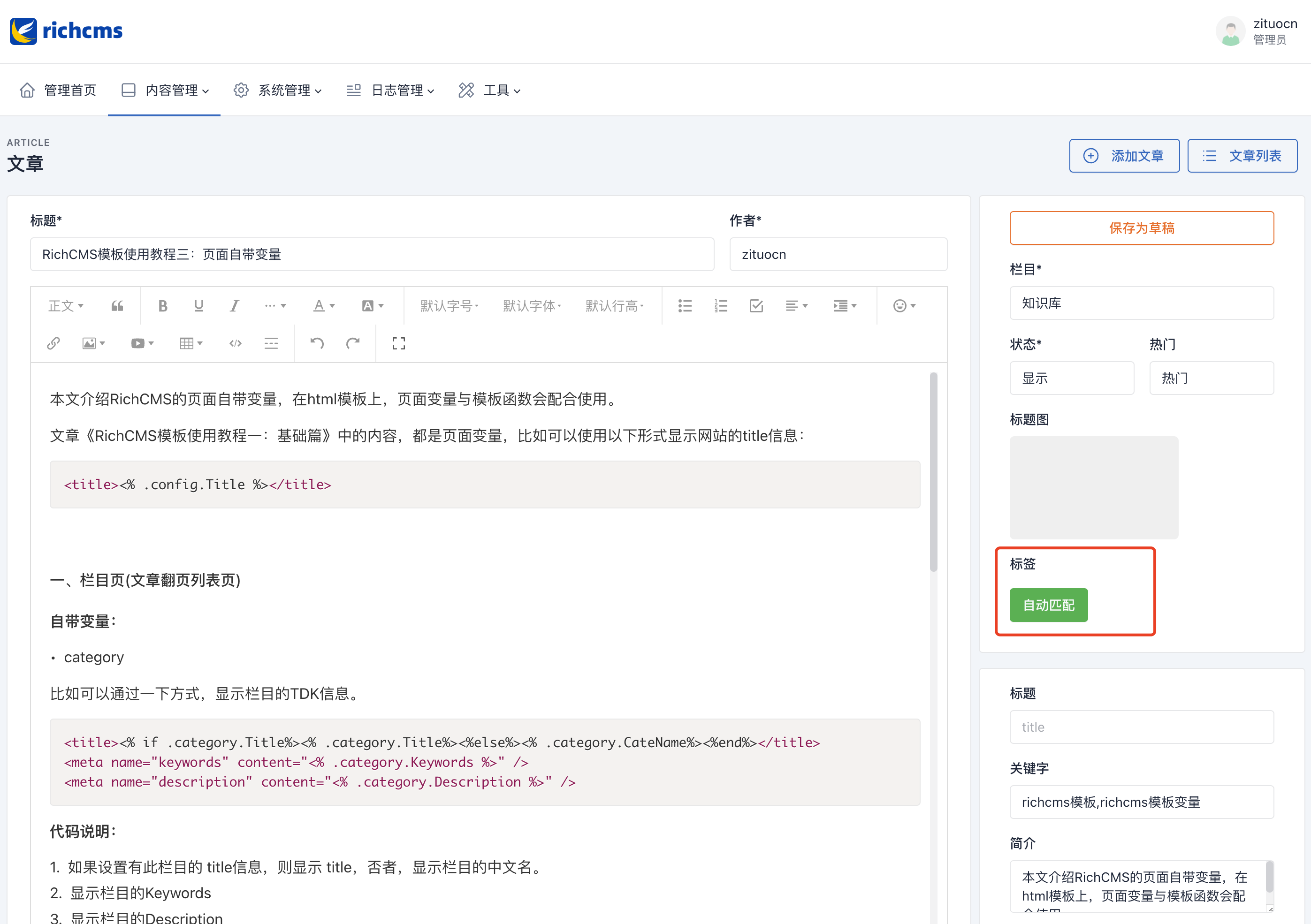This screenshot has width=1311, height=924.
Task: Open the insert table menu
Action: point(191,344)
